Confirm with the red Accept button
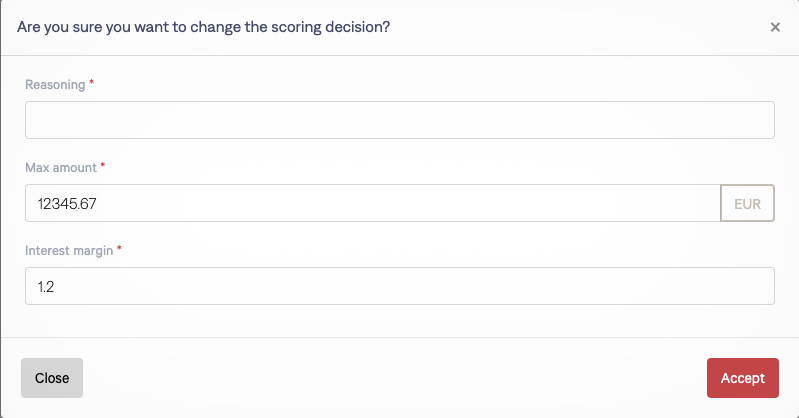 (x=741, y=378)
